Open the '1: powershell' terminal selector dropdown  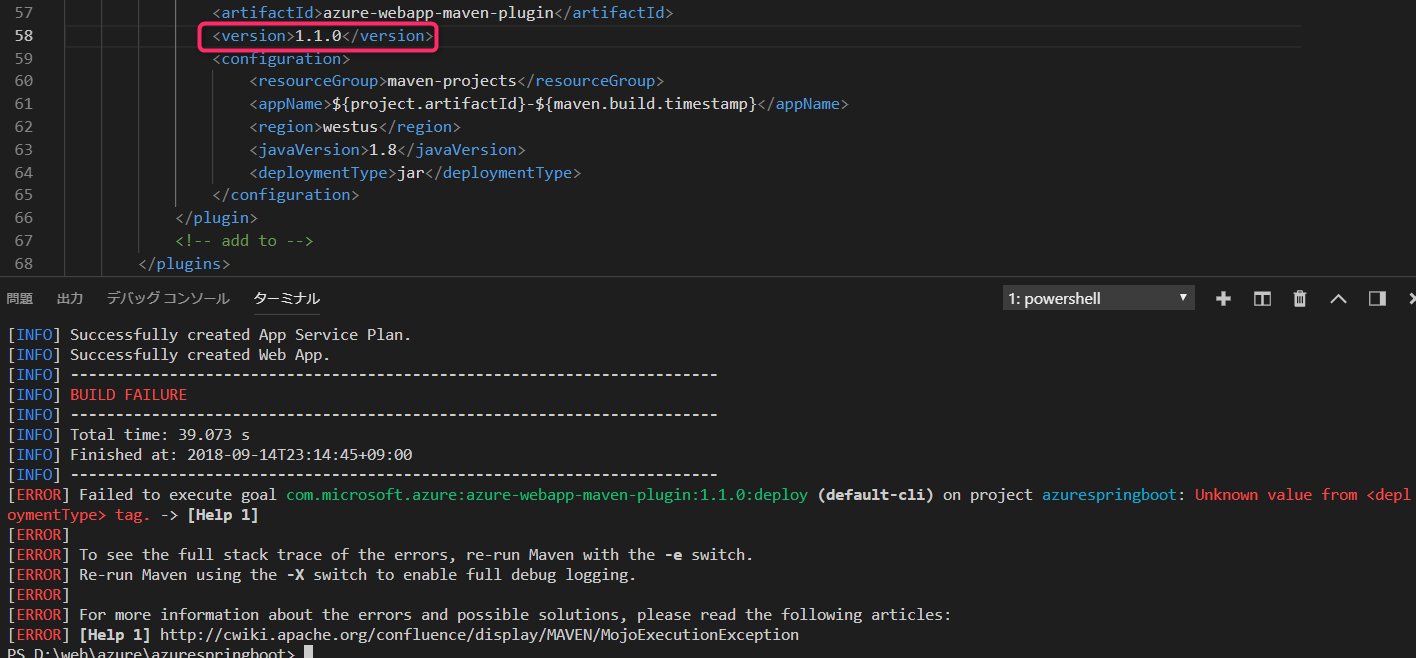pyautogui.click(x=1099, y=298)
